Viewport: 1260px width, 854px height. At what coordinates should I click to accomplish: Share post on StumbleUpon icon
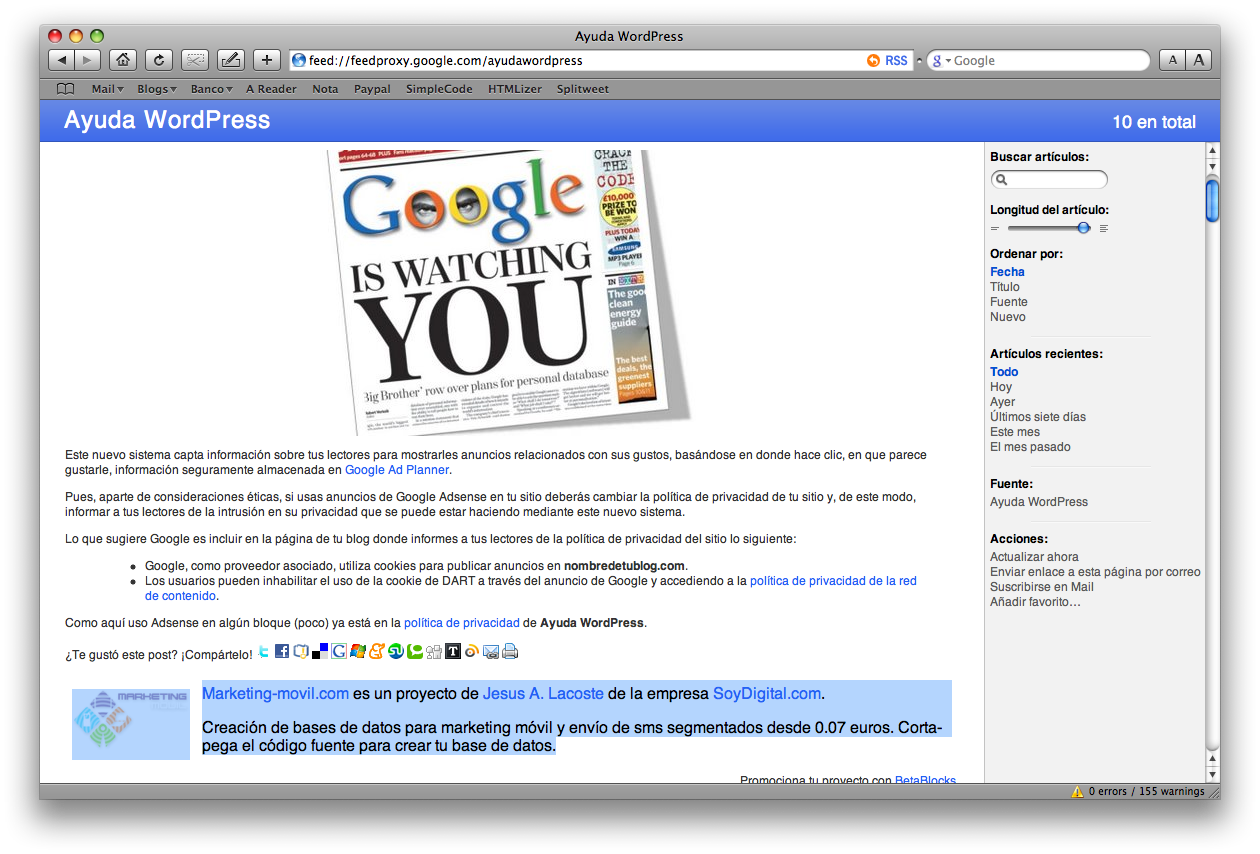396,652
